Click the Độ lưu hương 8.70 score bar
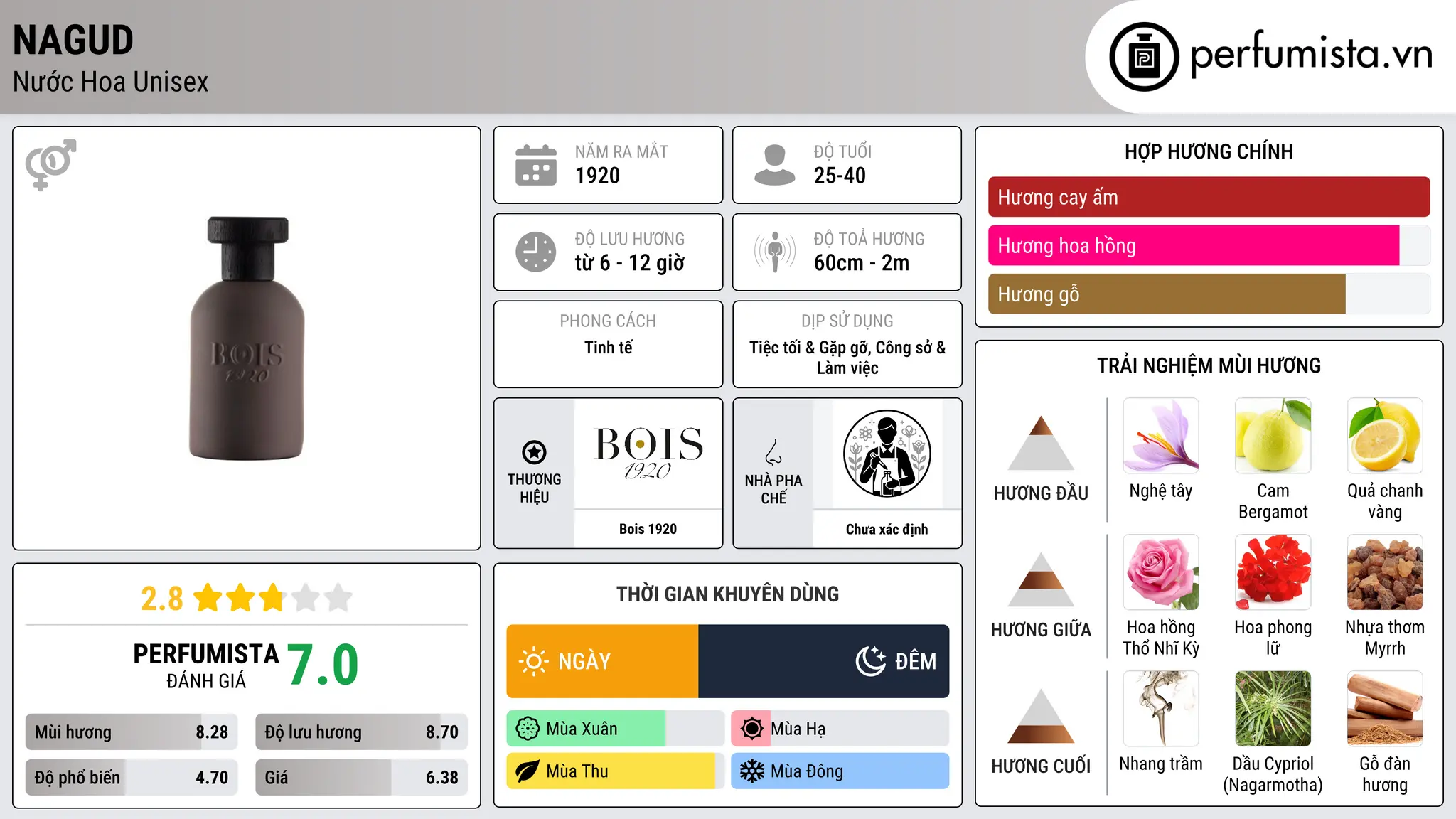 point(361,732)
